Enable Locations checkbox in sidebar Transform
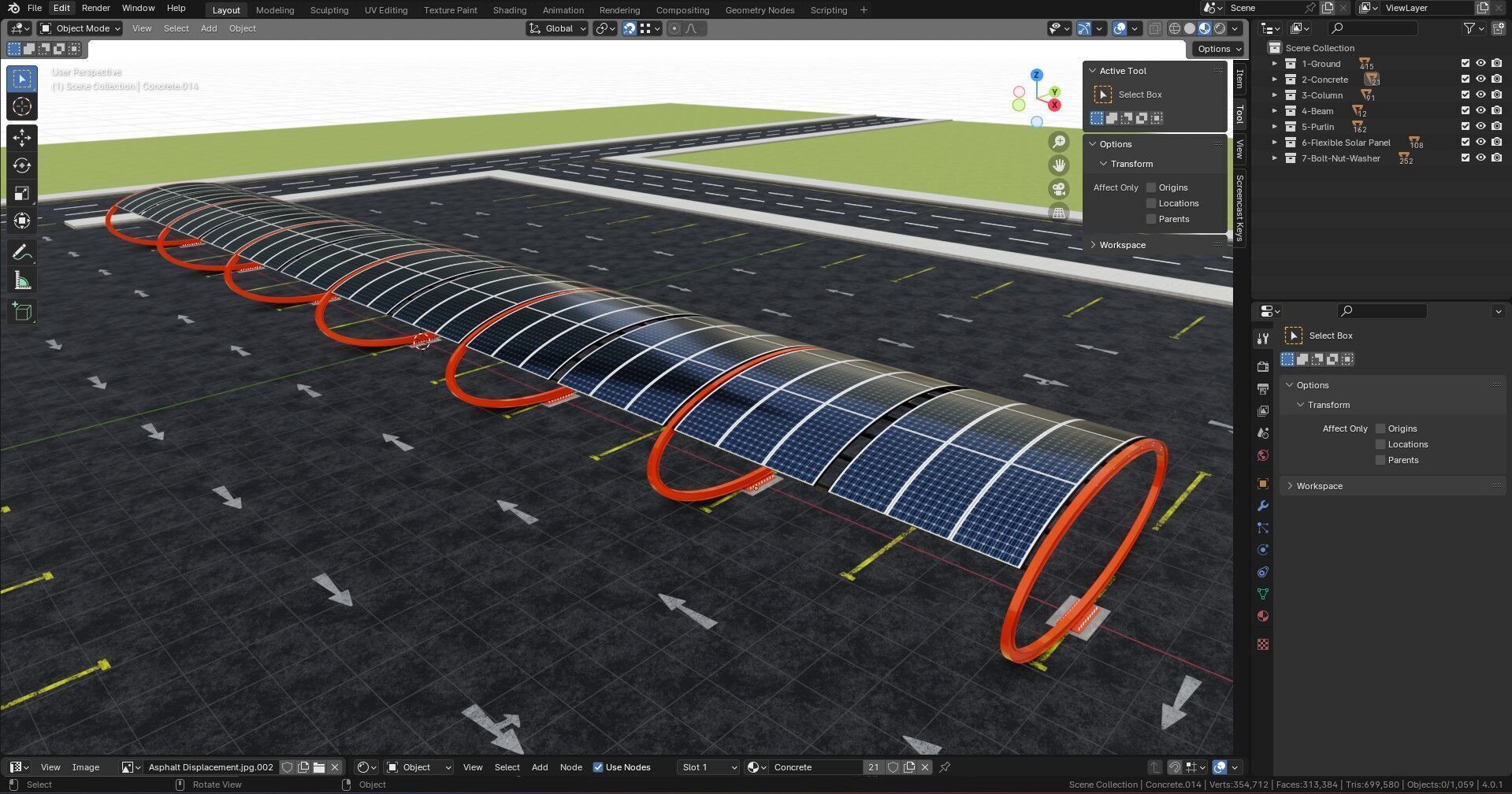 tap(1151, 203)
